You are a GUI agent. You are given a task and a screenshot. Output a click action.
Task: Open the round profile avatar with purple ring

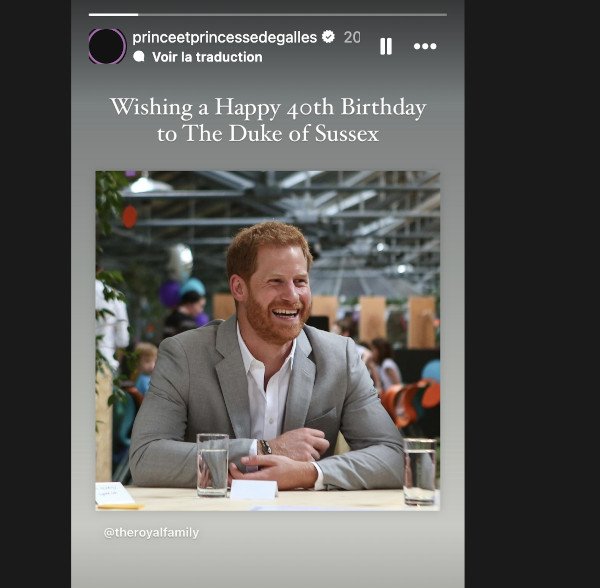[x=107, y=46]
